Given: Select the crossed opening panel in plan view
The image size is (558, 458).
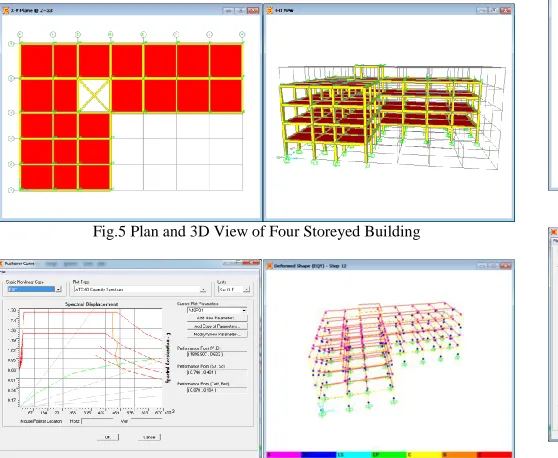Looking at the screenshot, I should (x=94, y=95).
